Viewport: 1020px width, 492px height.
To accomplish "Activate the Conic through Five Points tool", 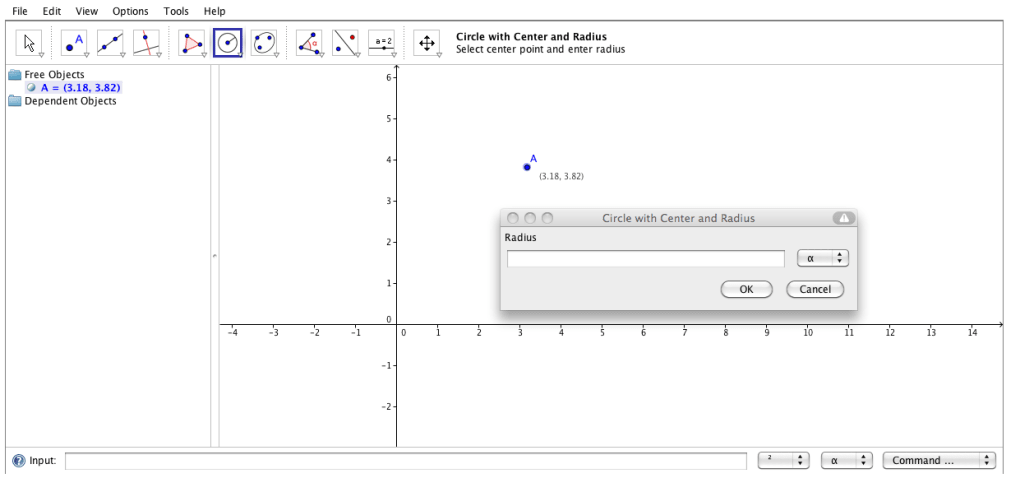I will (x=264, y=43).
